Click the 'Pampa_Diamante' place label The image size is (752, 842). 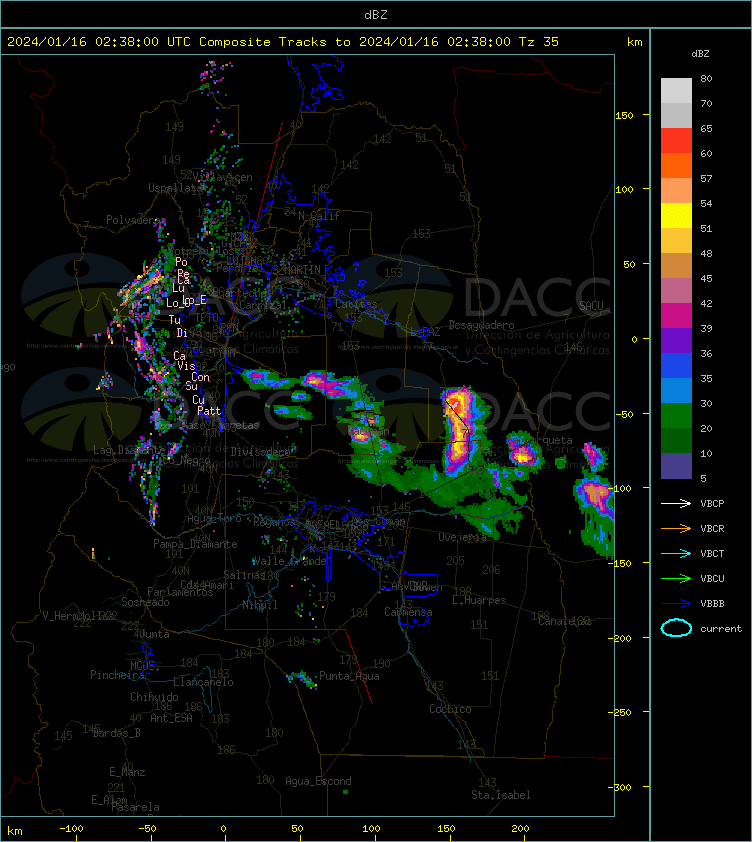pyautogui.click(x=195, y=543)
